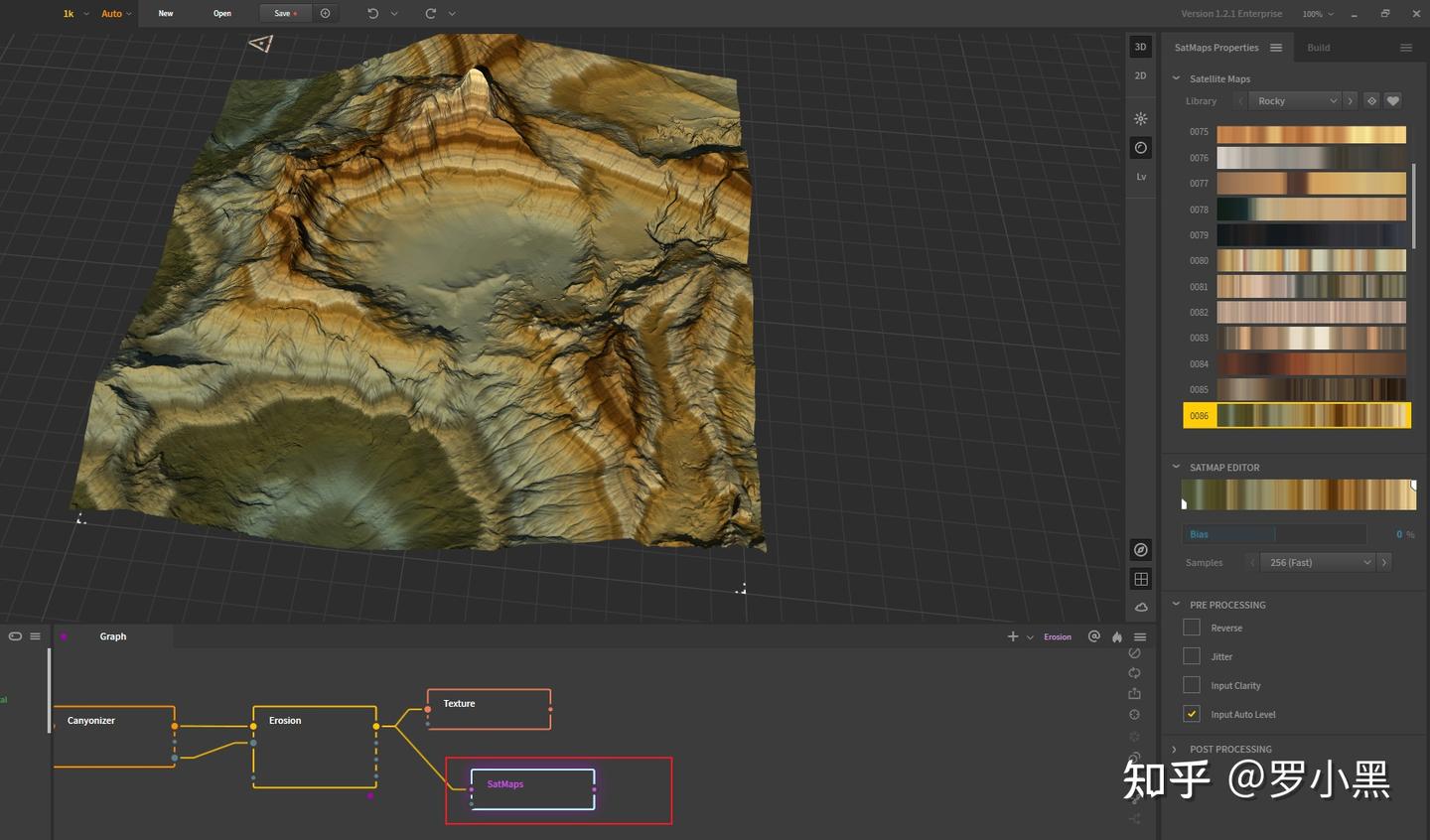
Task: Click the incremental save plus icon
Action: [x=325, y=14]
